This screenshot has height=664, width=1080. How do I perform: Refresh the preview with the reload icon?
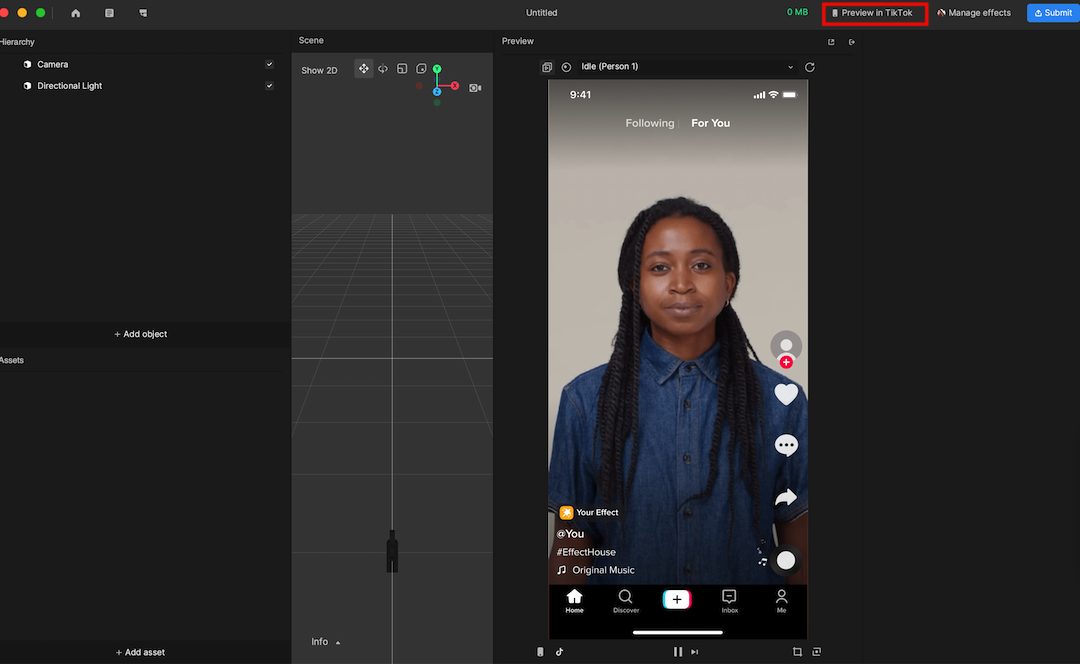[x=810, y=67]
